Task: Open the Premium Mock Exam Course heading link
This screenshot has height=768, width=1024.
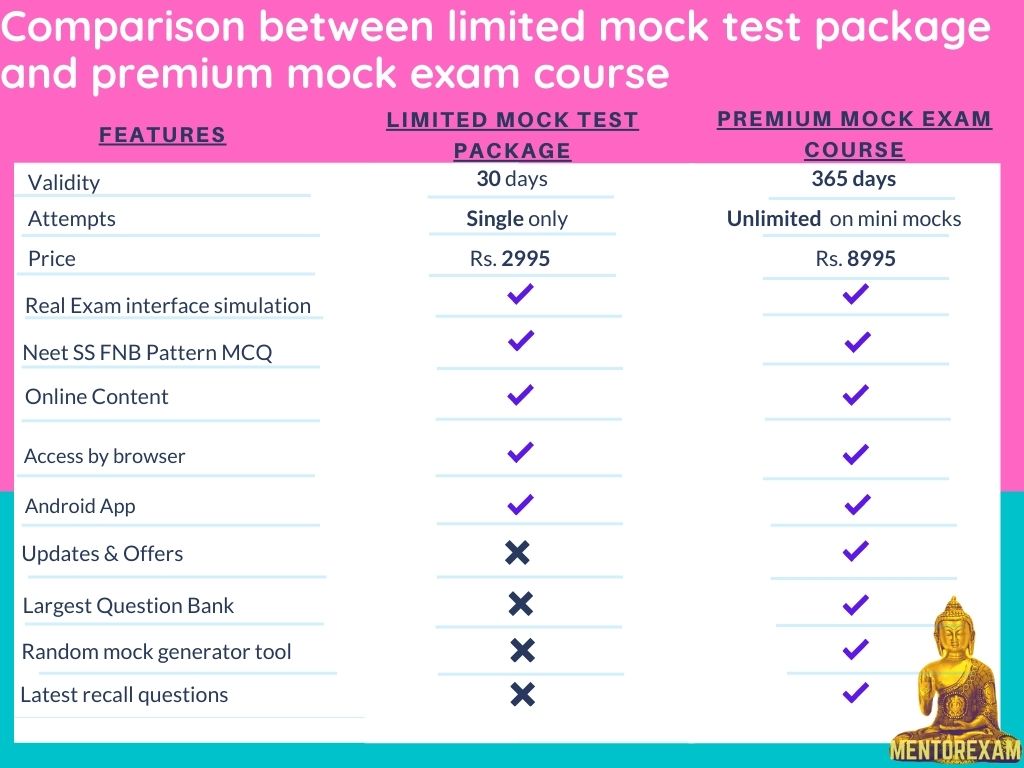Action: (854, 134)
